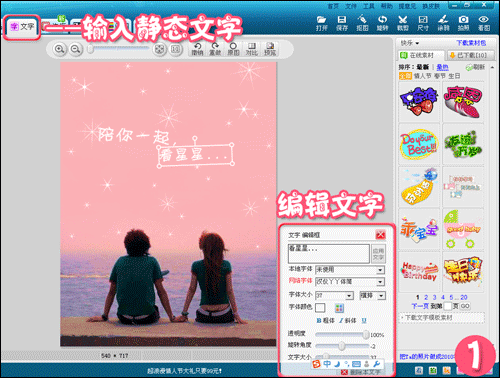
Task: Open the 尺寸 resize tool
Action: [423, 23]
